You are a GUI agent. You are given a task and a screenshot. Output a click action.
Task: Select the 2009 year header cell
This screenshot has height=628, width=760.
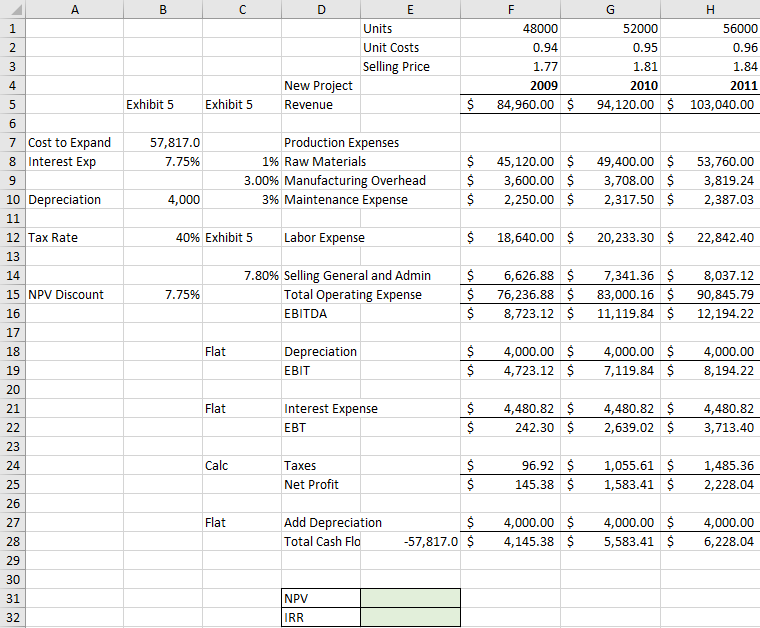tap(510, 85)
